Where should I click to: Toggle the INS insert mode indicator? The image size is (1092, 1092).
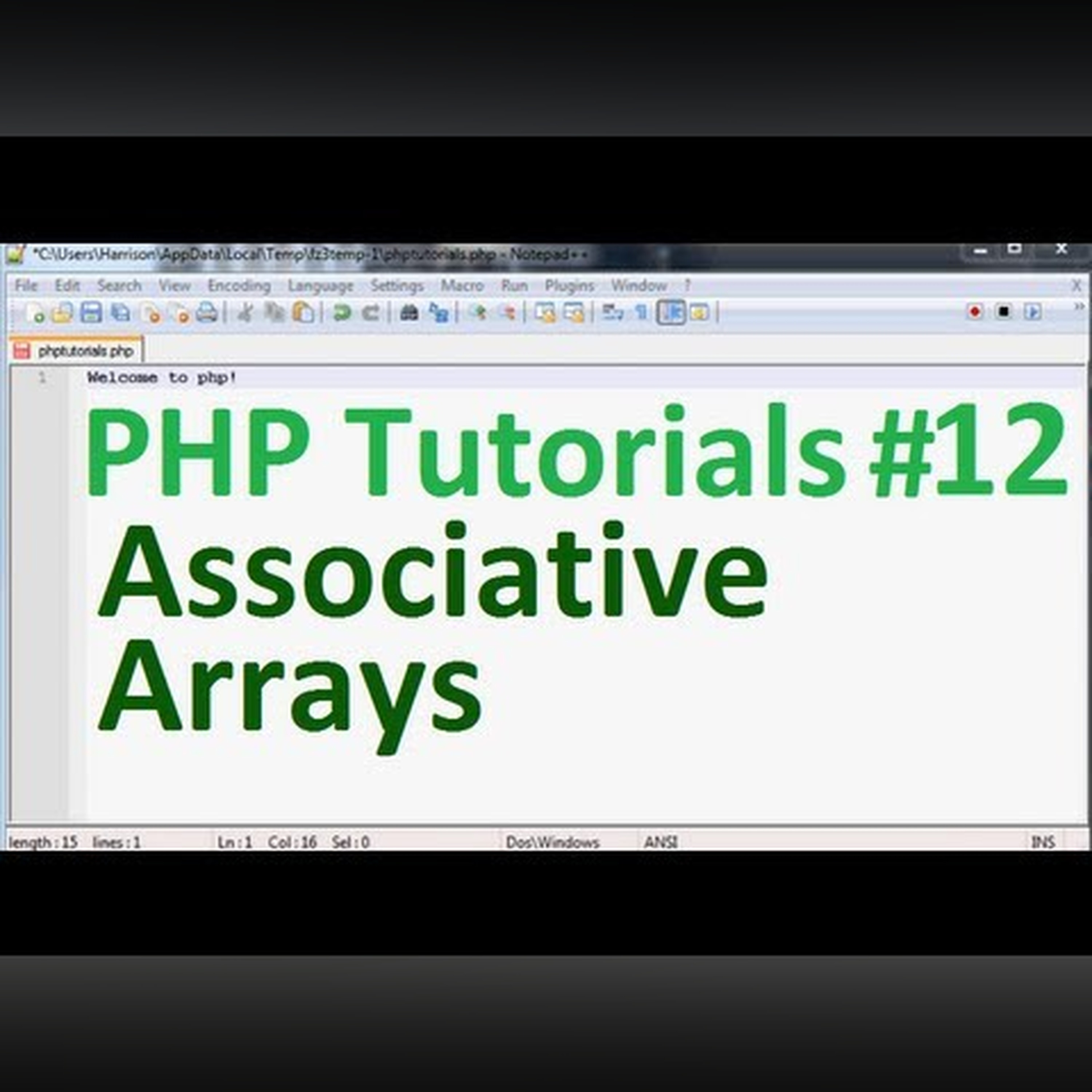[x=1043, y=842]
